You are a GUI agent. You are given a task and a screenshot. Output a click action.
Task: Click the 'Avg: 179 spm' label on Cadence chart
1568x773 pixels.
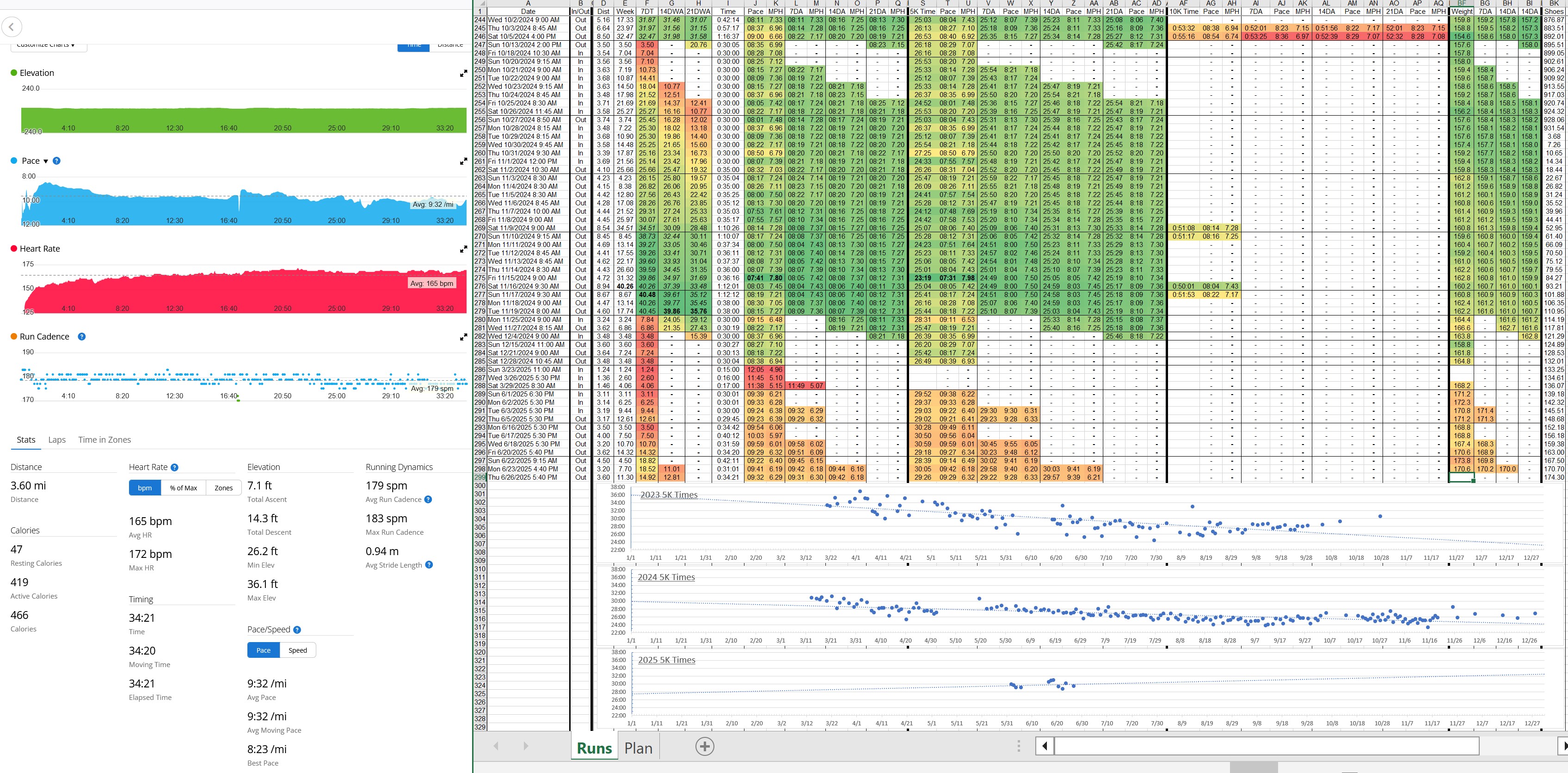pyautogui.click(x=432, y=388)
